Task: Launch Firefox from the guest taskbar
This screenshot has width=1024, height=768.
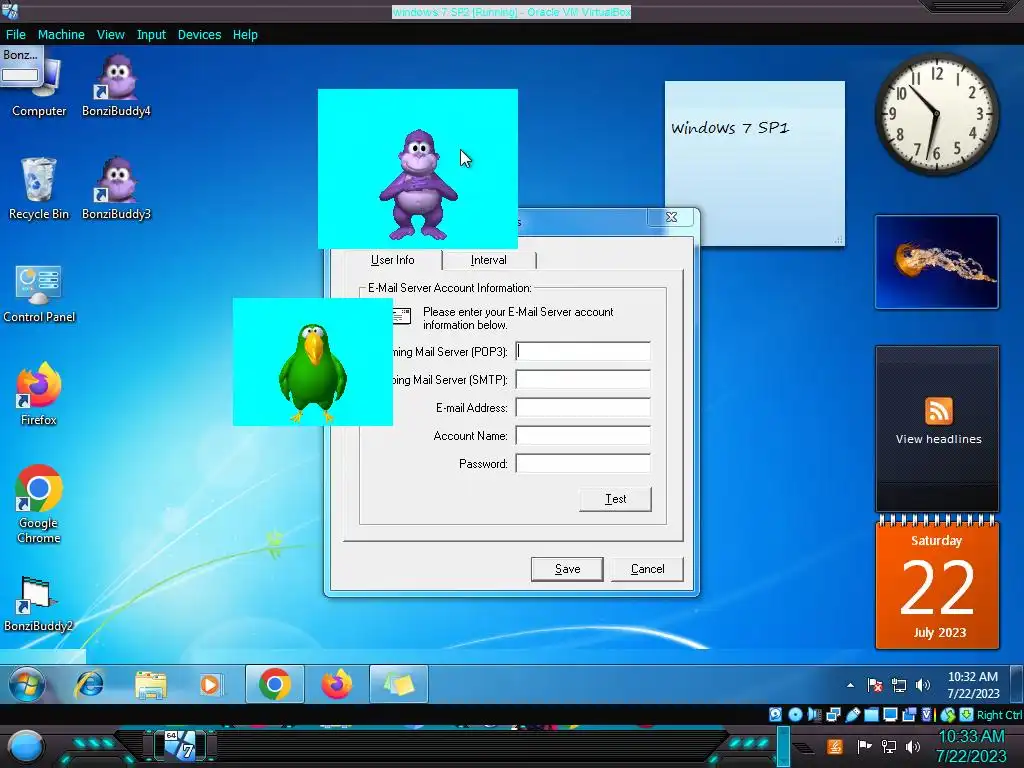Action: 336,684
